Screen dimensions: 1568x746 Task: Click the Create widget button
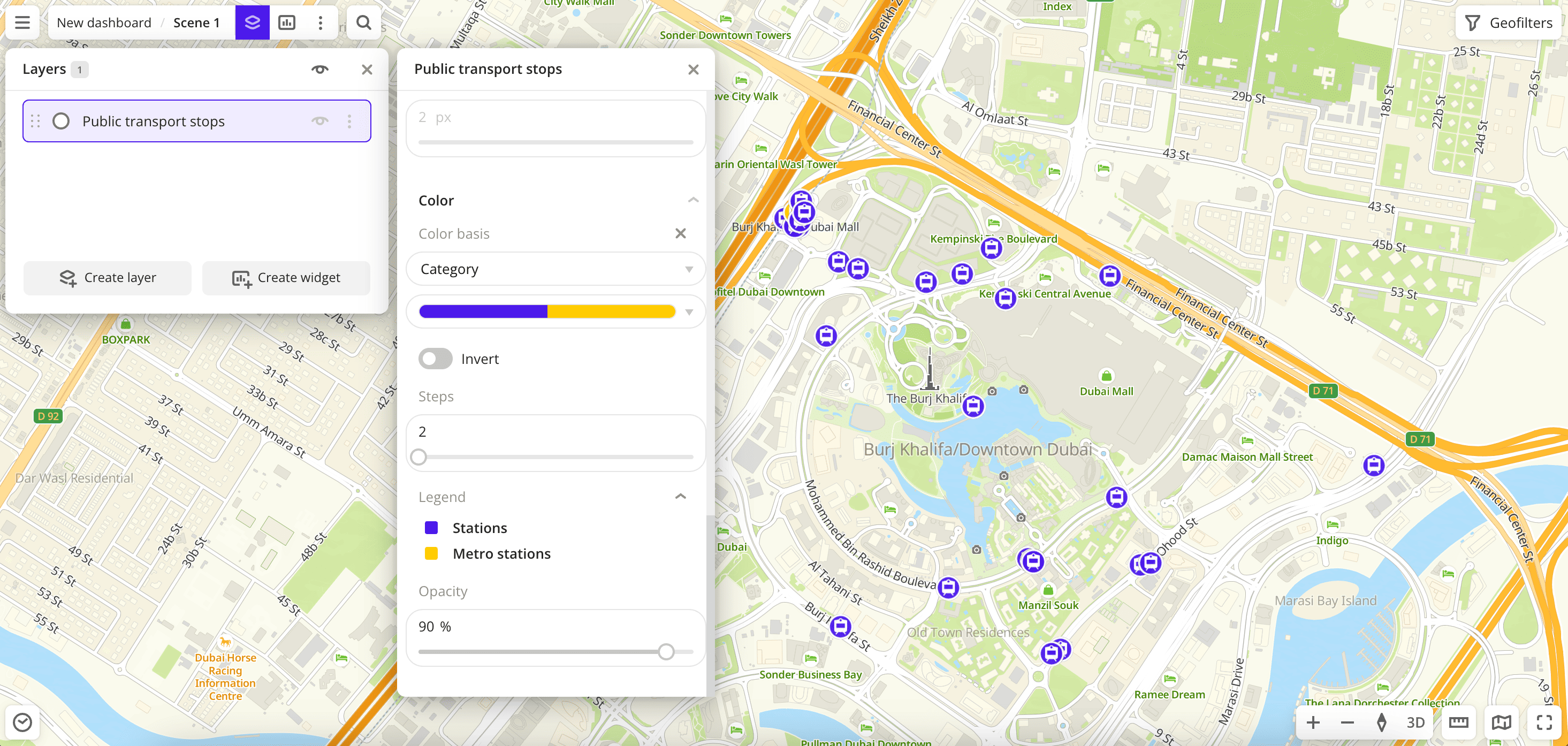pos(286,278)
